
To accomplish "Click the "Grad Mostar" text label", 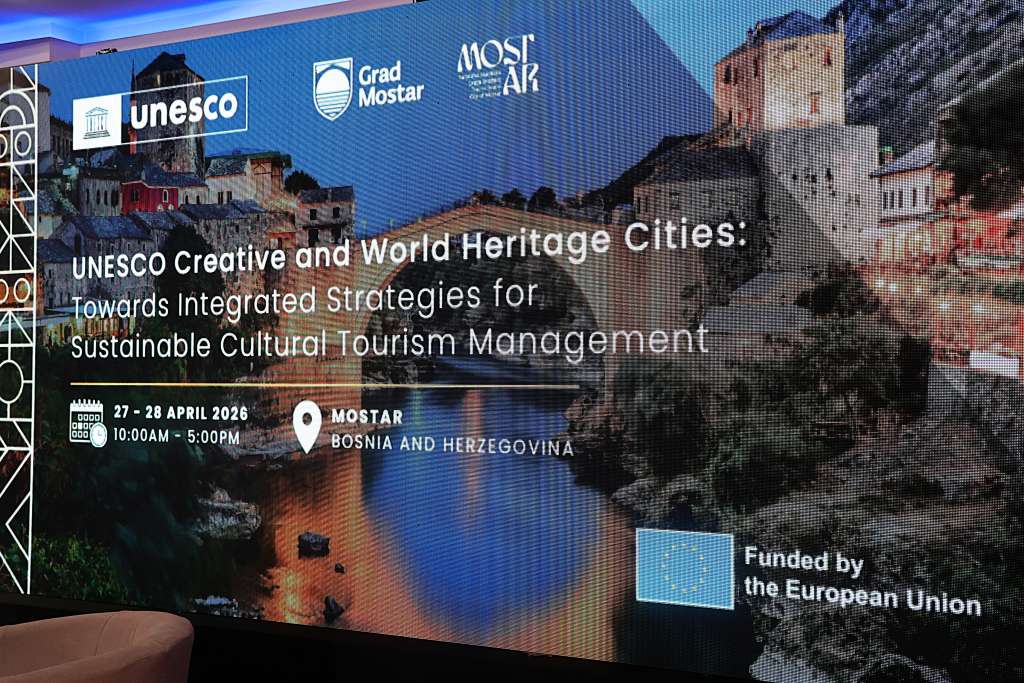I will pyautogui.click(x=391, y=83).
